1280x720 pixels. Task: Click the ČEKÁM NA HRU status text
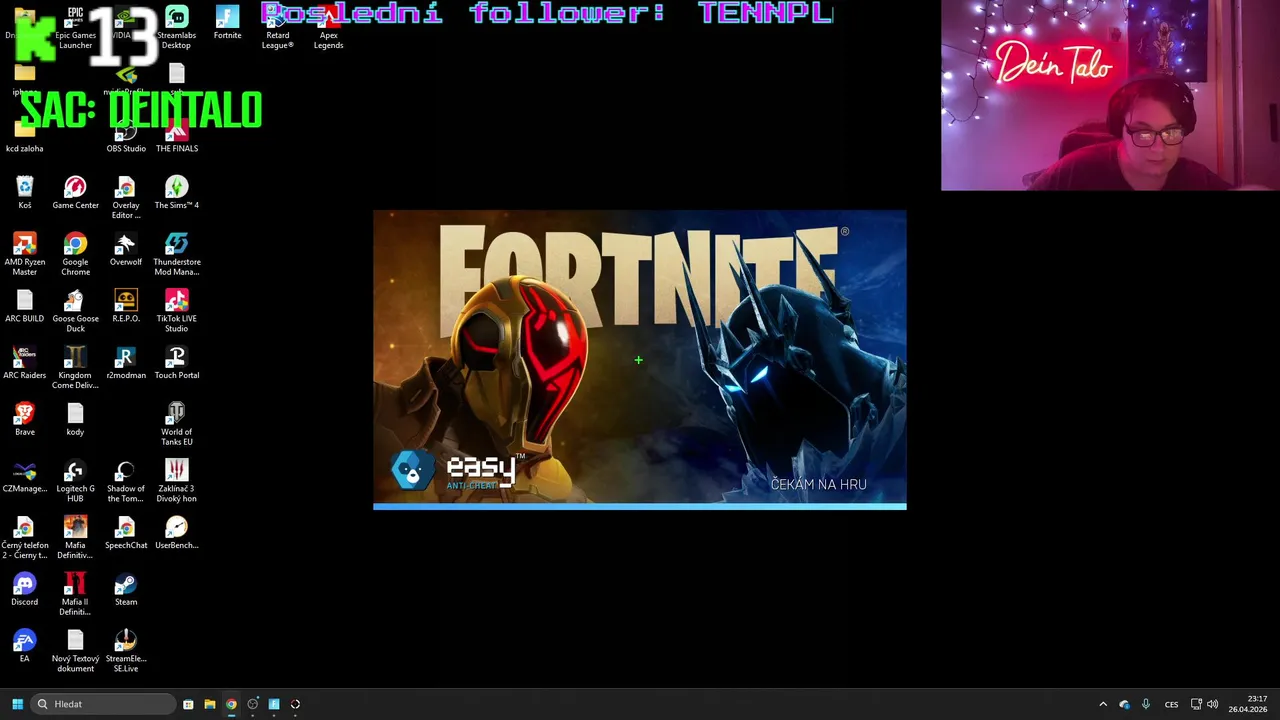(x=818, y=484)
